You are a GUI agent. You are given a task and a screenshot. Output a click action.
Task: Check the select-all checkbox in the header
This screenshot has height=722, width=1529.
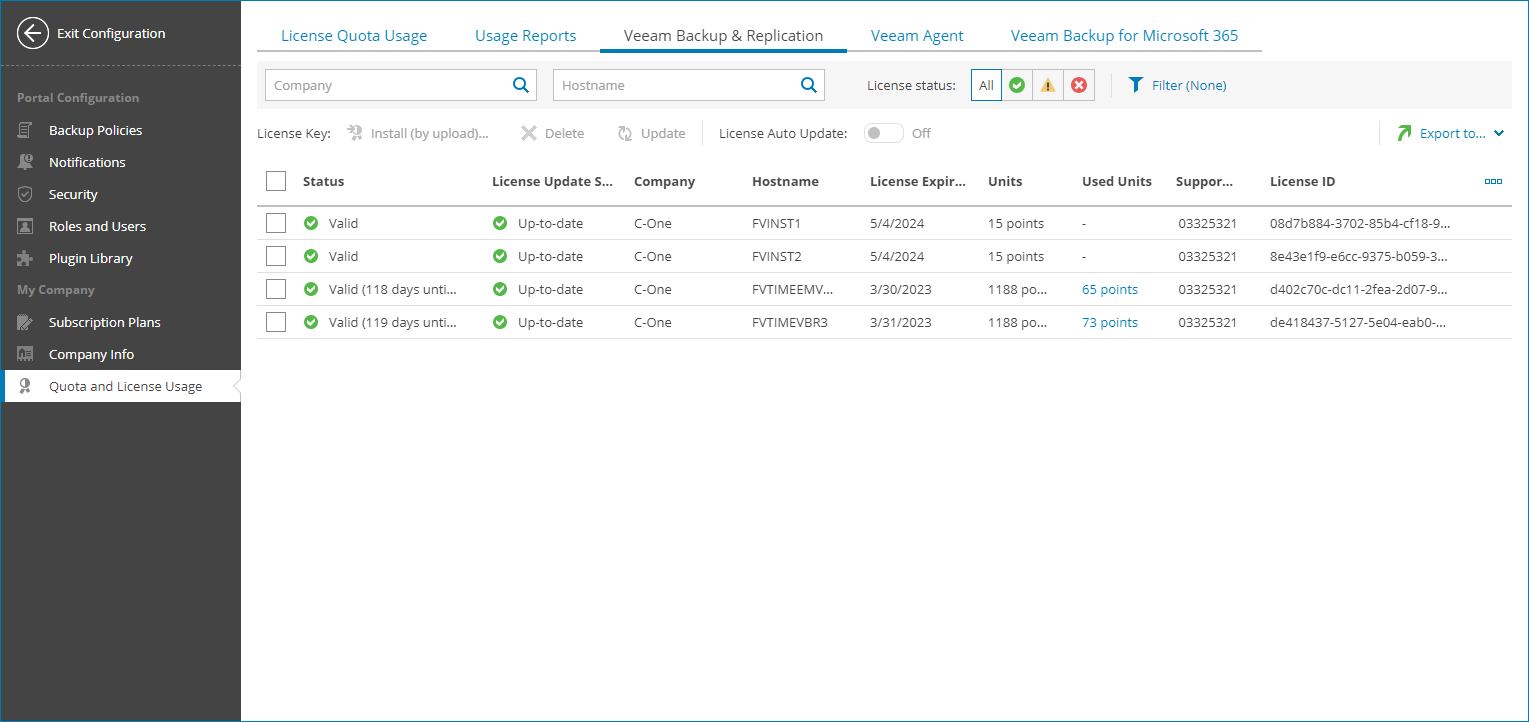point(276,181)
